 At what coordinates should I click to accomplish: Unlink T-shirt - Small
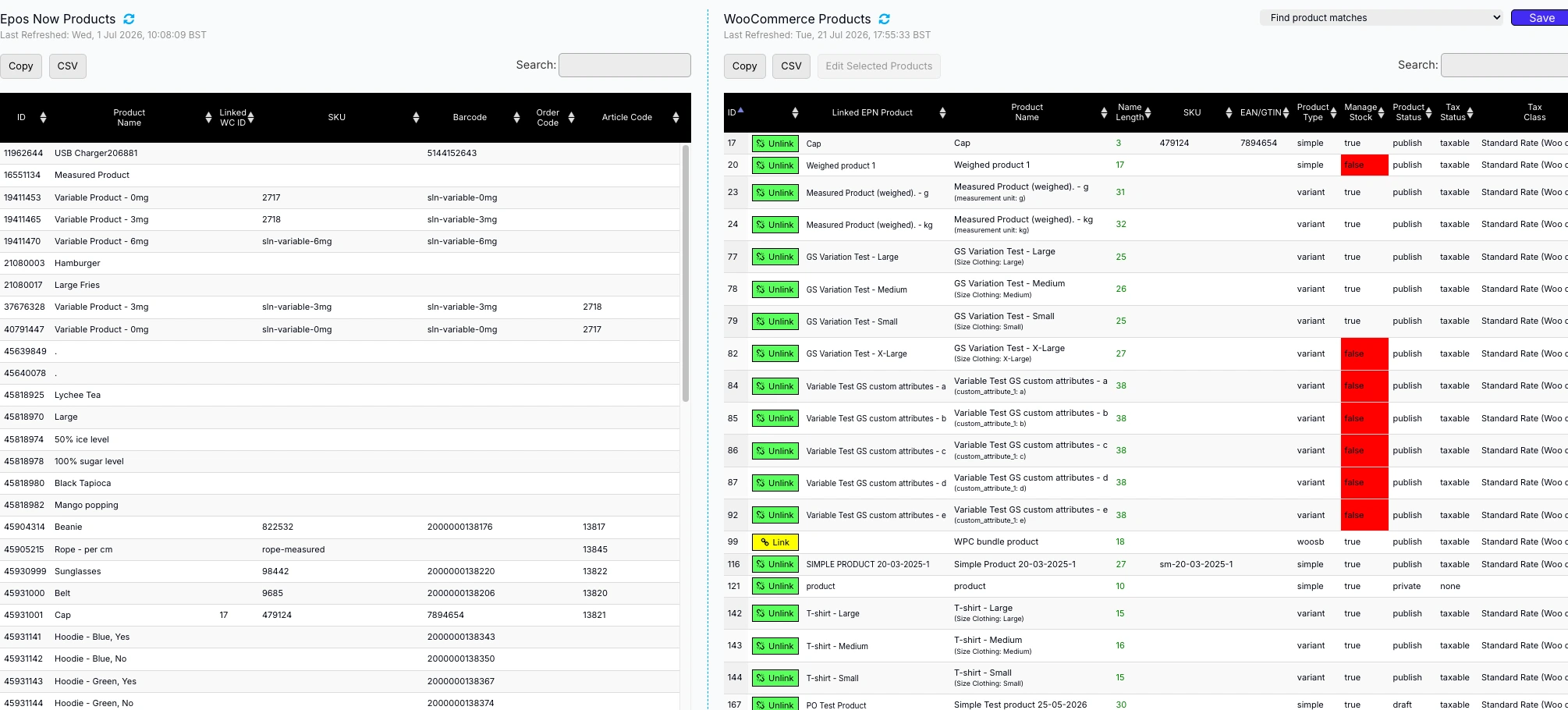click(x=775, y=678)
